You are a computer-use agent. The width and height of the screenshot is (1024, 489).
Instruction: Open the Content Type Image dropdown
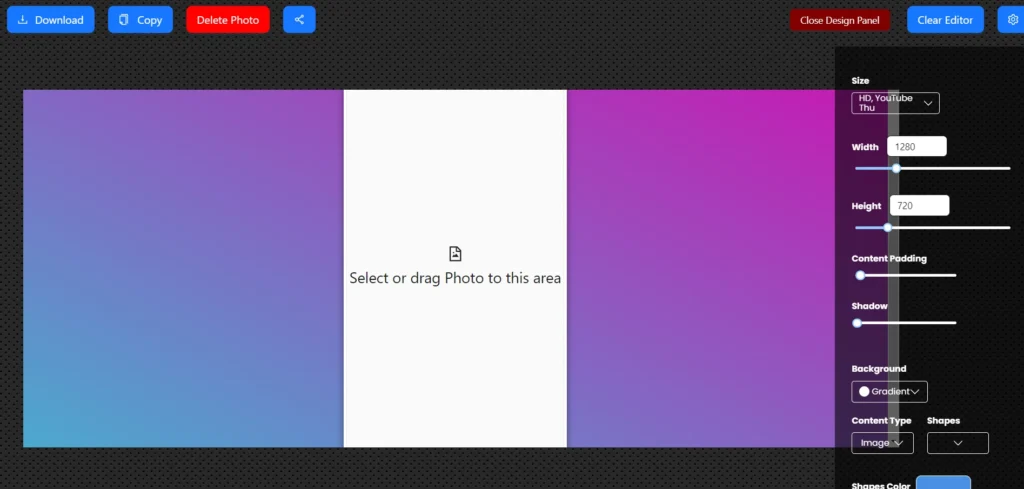coord(882,442)
